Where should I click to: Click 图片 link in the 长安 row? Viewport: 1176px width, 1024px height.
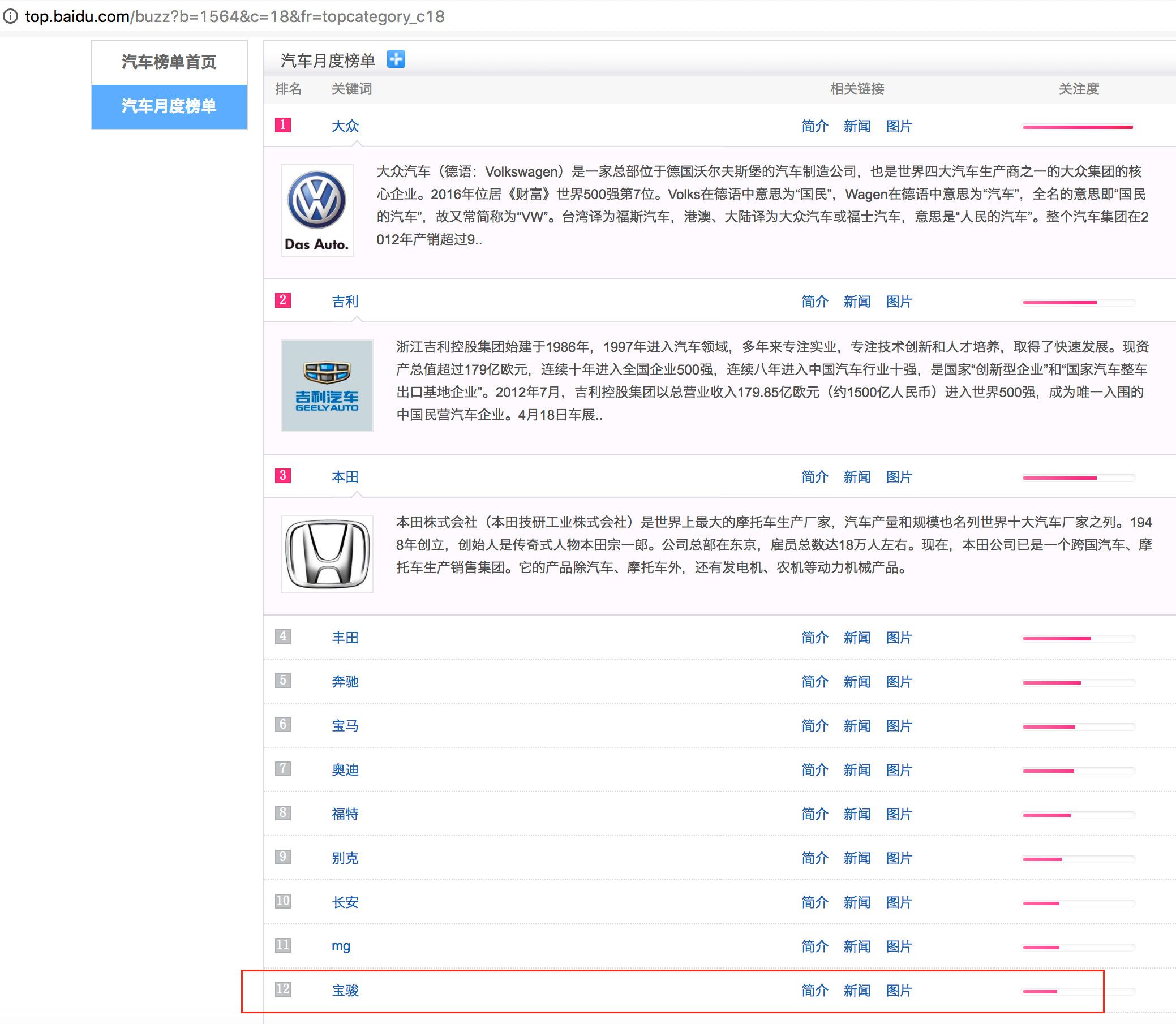899,902
